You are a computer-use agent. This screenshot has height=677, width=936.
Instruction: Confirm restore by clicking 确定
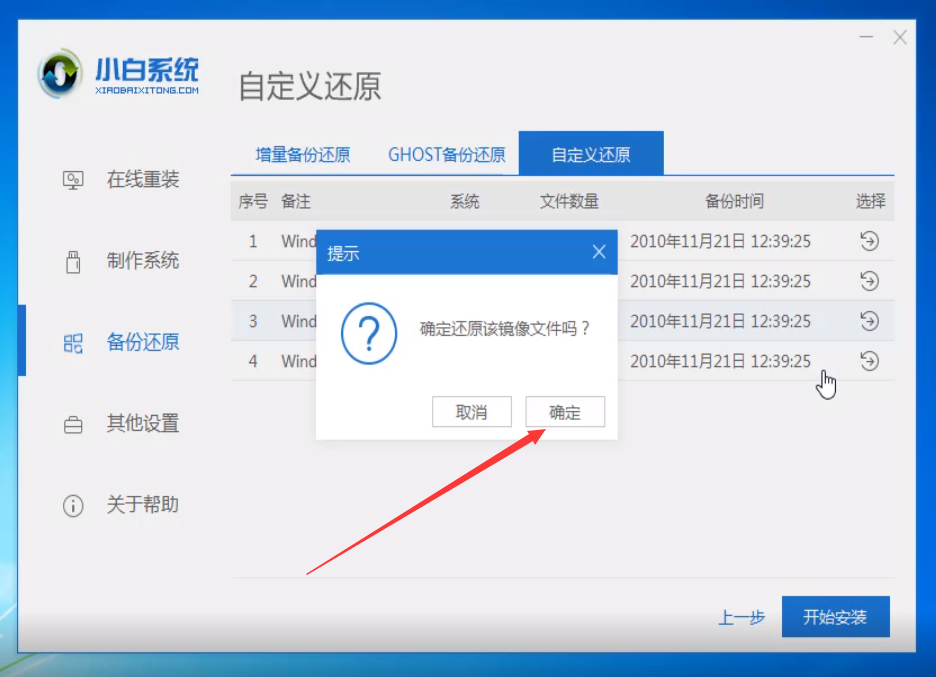pos(565,411)
